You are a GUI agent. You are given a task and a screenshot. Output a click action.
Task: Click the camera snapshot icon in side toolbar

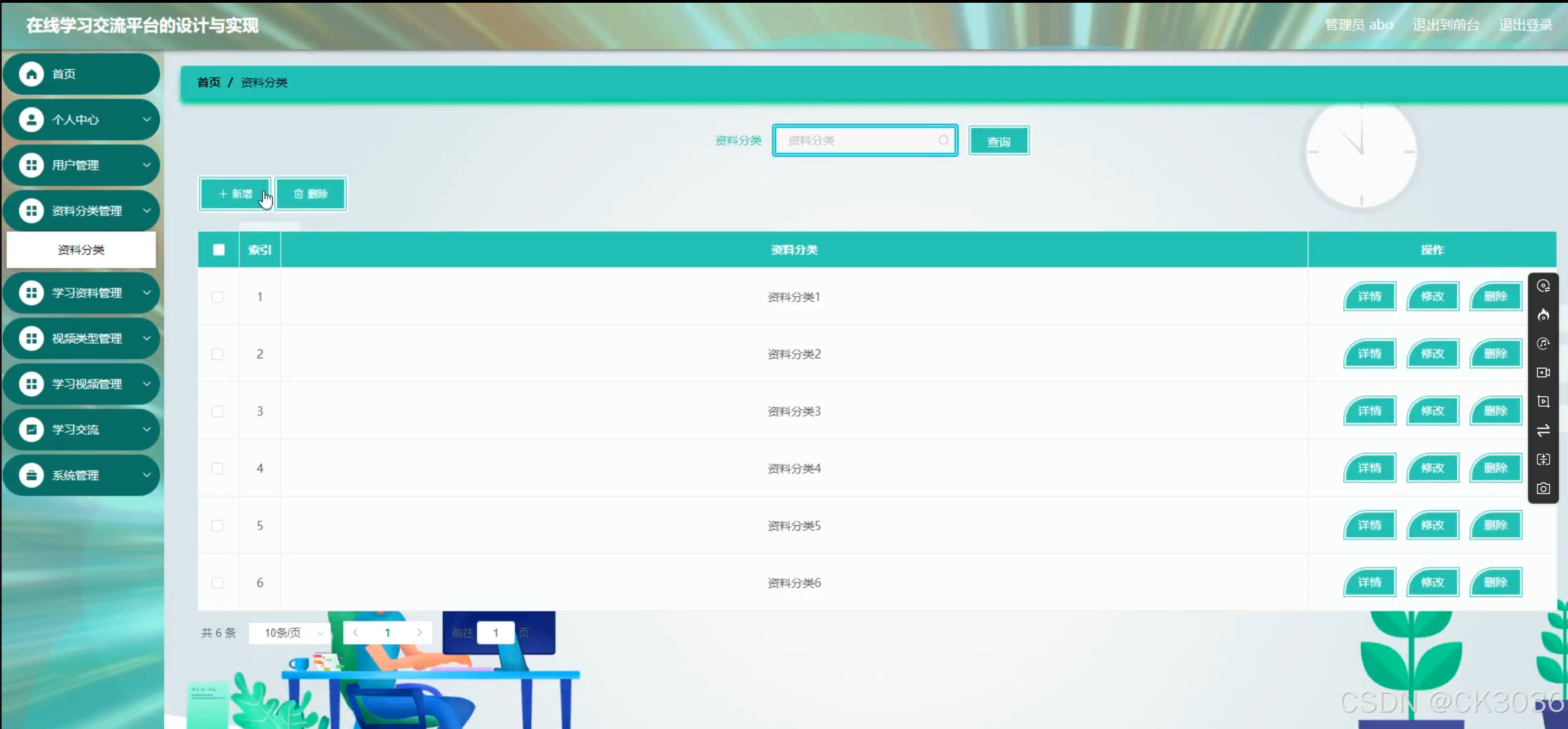(1543, 488)
